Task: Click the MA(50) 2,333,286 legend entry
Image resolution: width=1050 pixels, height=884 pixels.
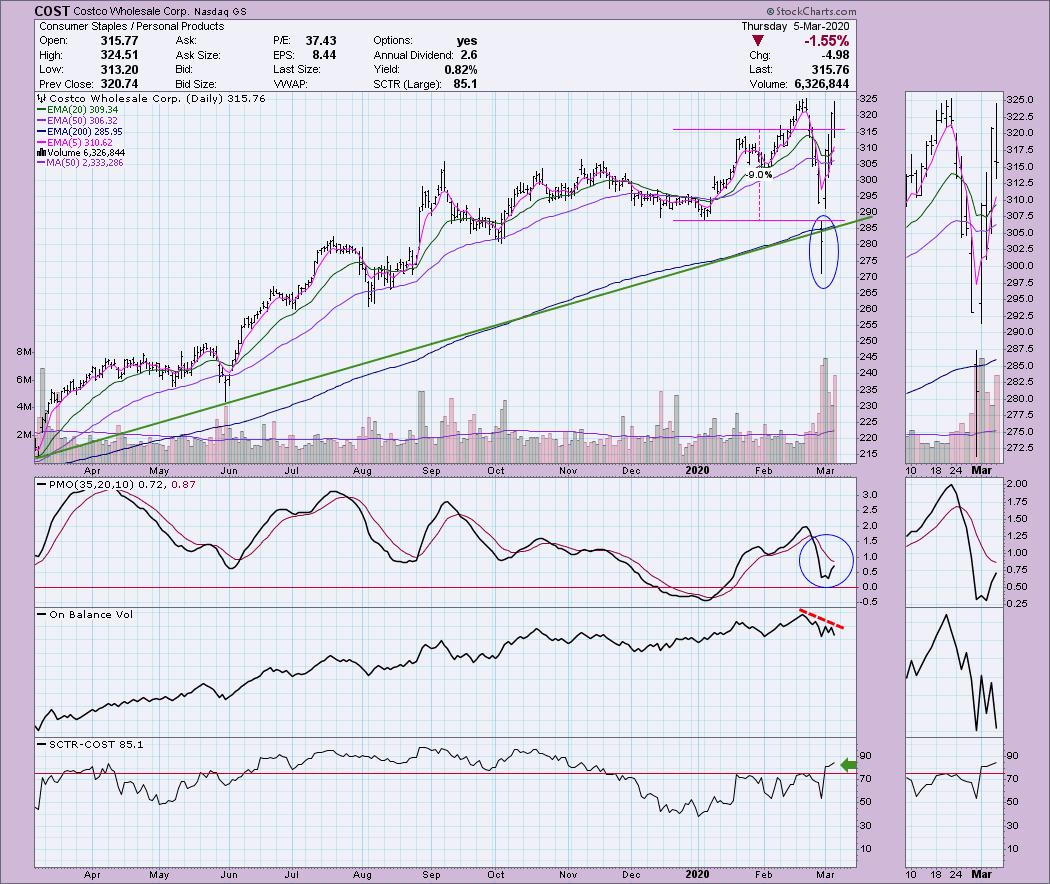Action: pos(80,163)
